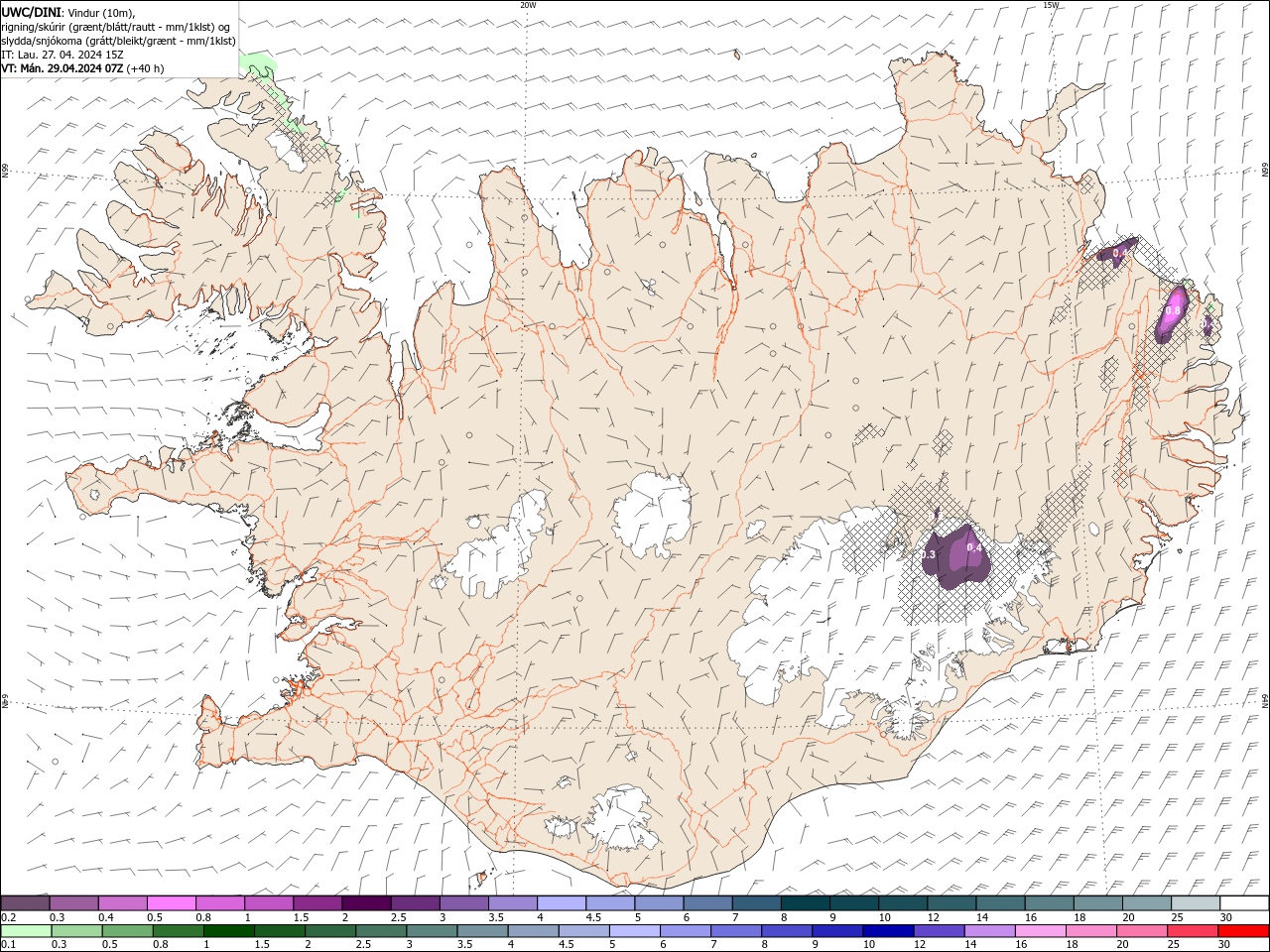Click the 0.8 value on the pink snow patch
The height and width of the screenshot is (952, 1270).
1173,310
